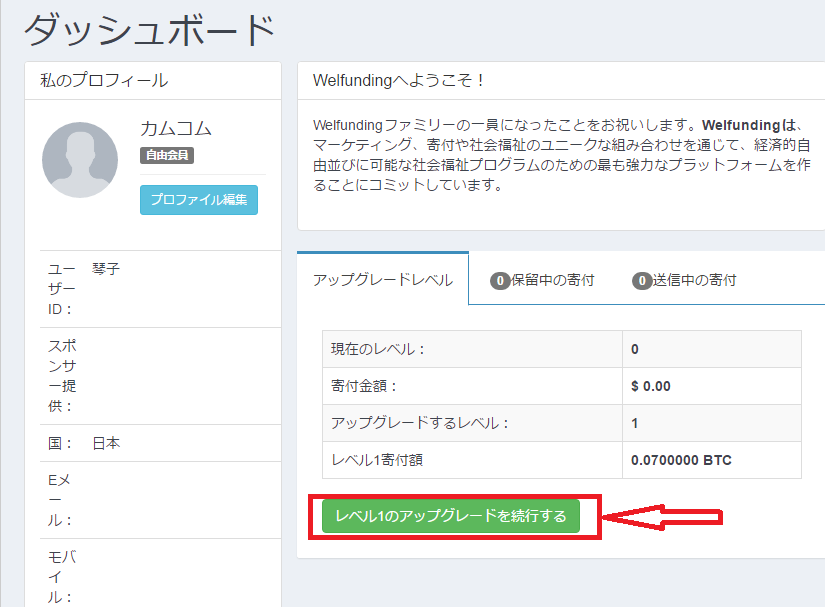The image size is (825, 607).
Task: Open the 保留中の寄付 tab
Action: click(x=542, y=280)
